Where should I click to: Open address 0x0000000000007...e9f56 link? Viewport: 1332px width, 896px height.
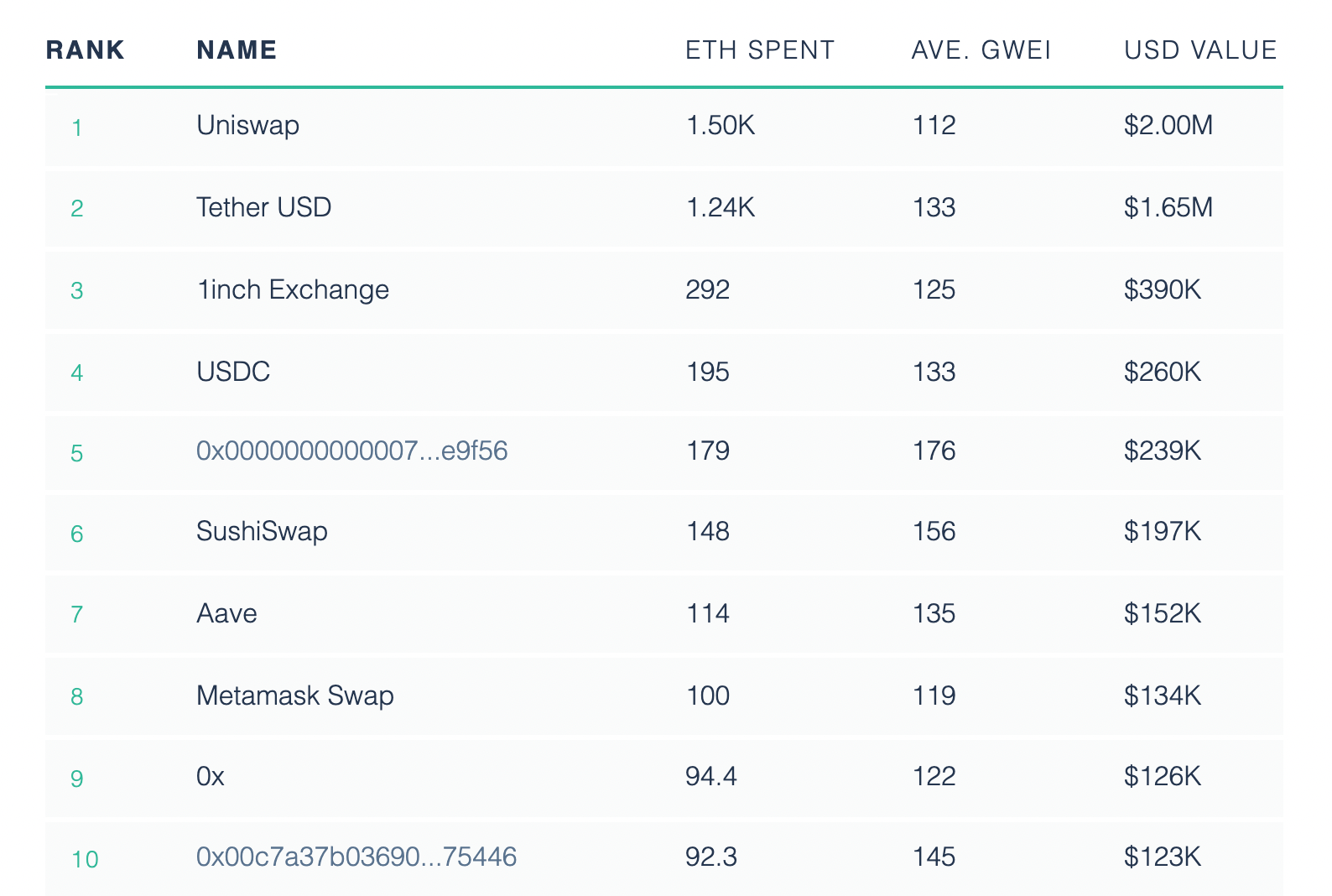tap(352, 451)
